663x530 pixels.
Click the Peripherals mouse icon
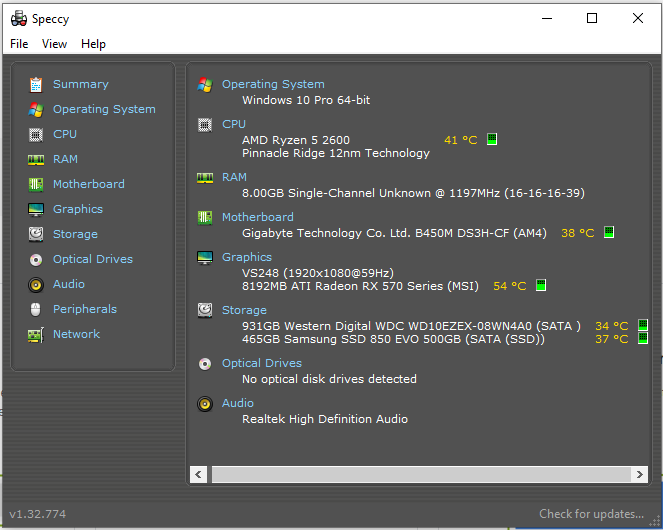pyautogui.click(x=36, y=309)
